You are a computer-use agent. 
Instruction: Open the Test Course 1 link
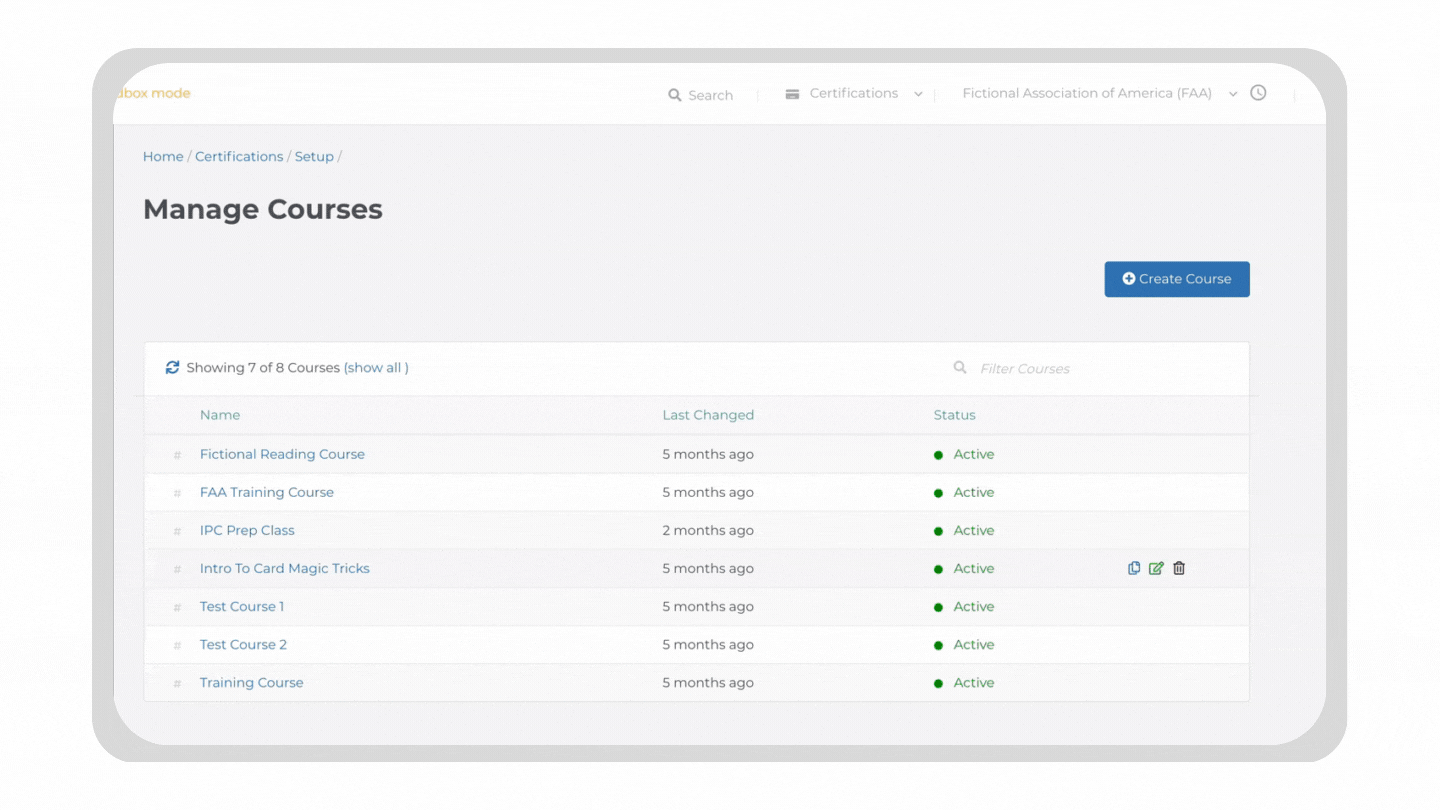pos(242,606)
